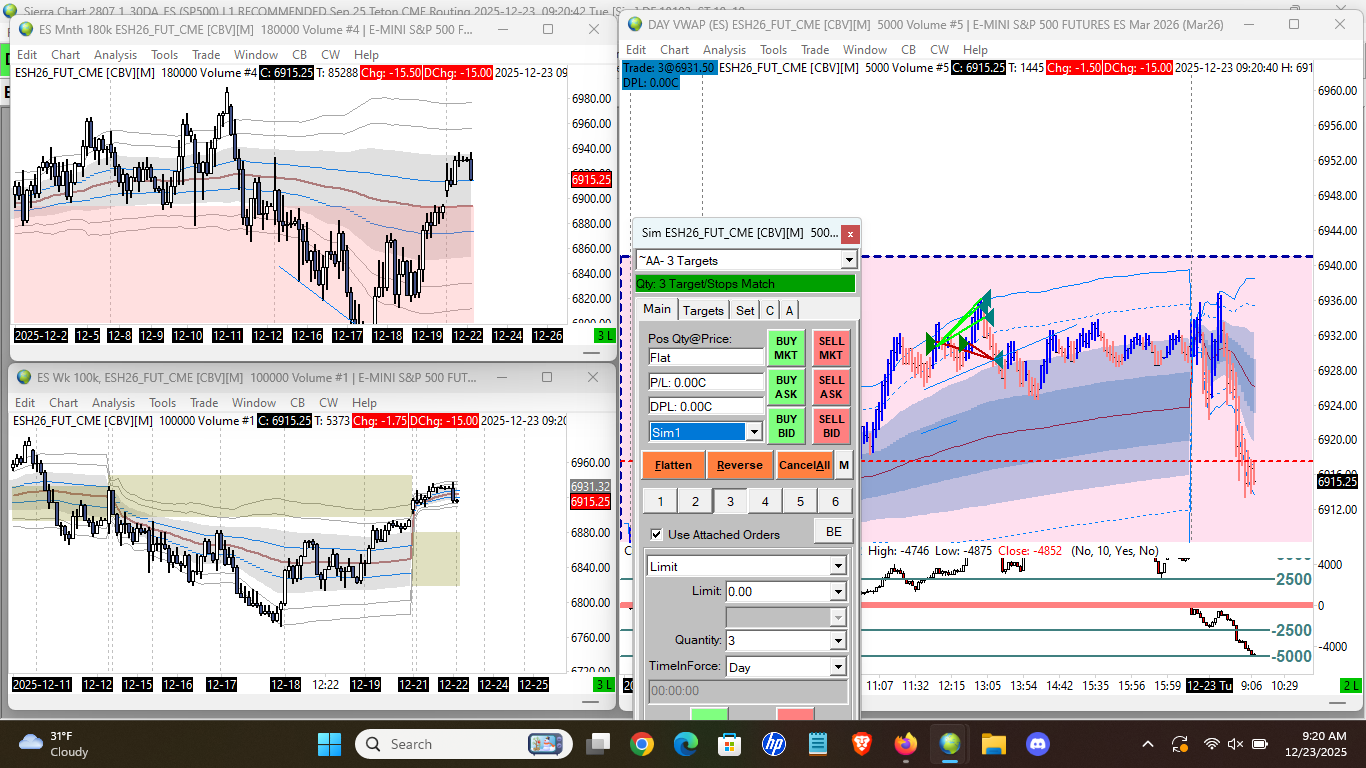
Task: Click the BUY MKT button
Action: coord(786,348)
